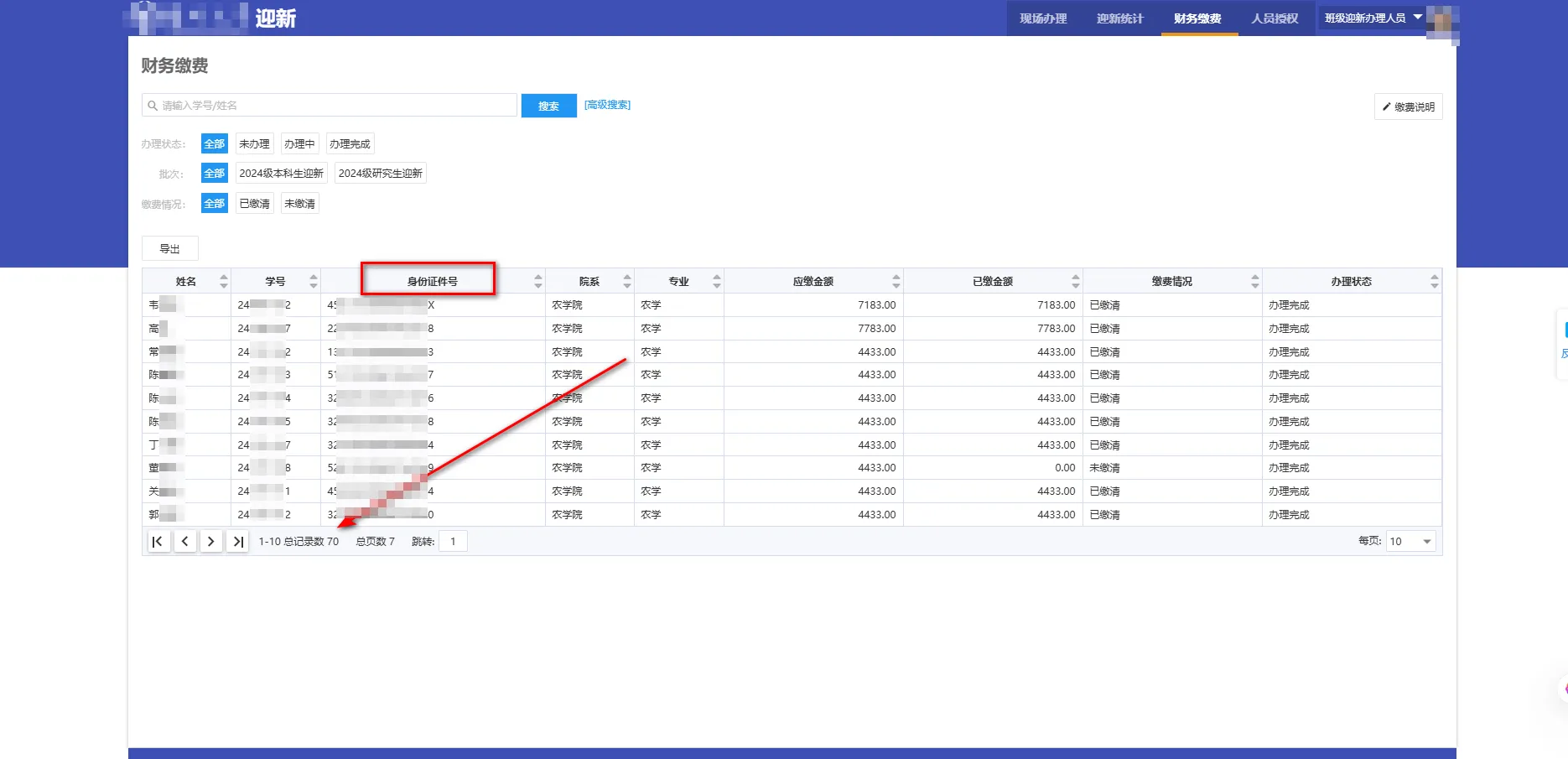The height and width of the screenshot is (759, 1568).
Task: Open the 每页 page-size dropdown
Action: click(1410, 541)
